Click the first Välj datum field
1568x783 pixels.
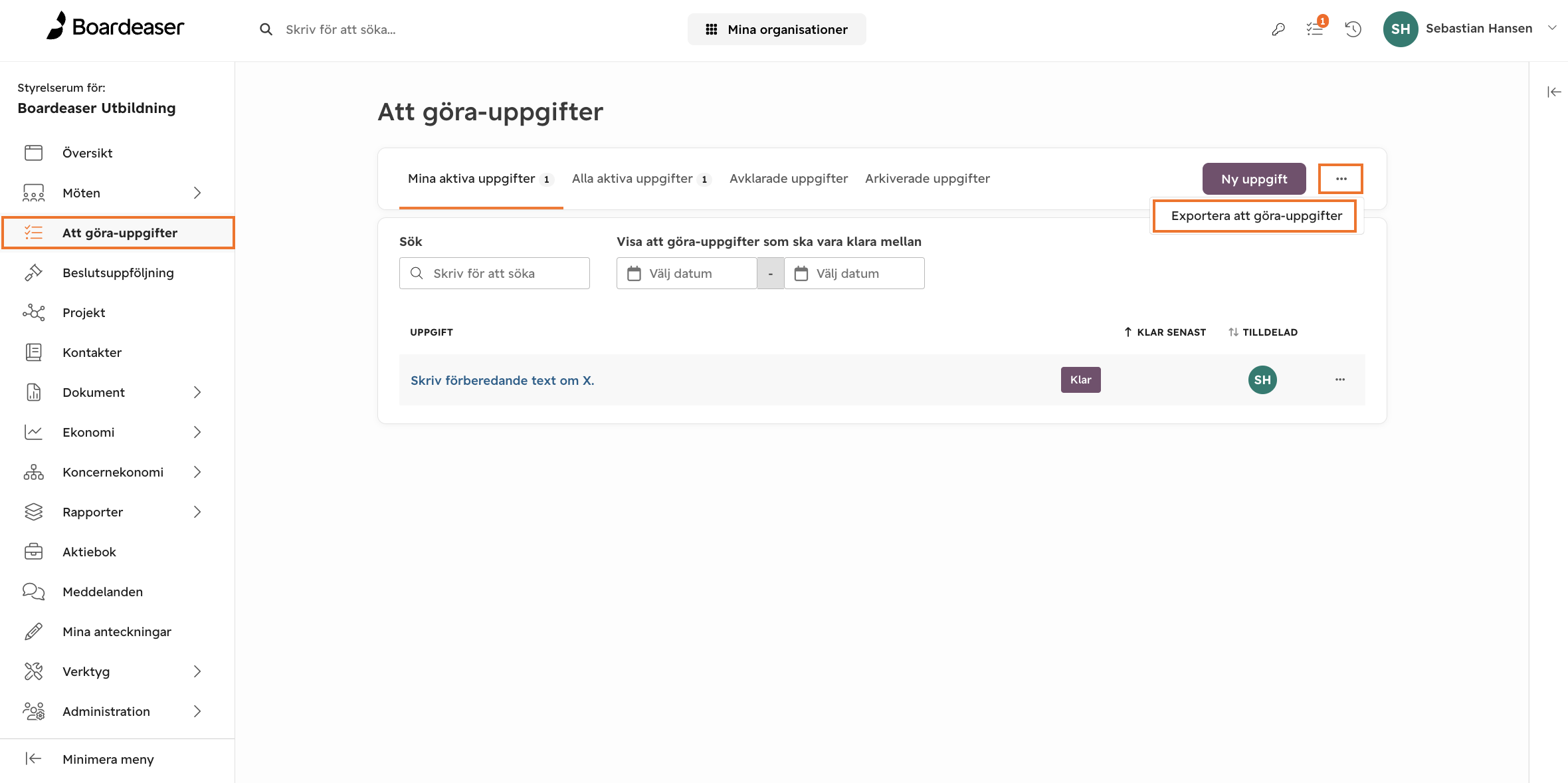(686, 273)
